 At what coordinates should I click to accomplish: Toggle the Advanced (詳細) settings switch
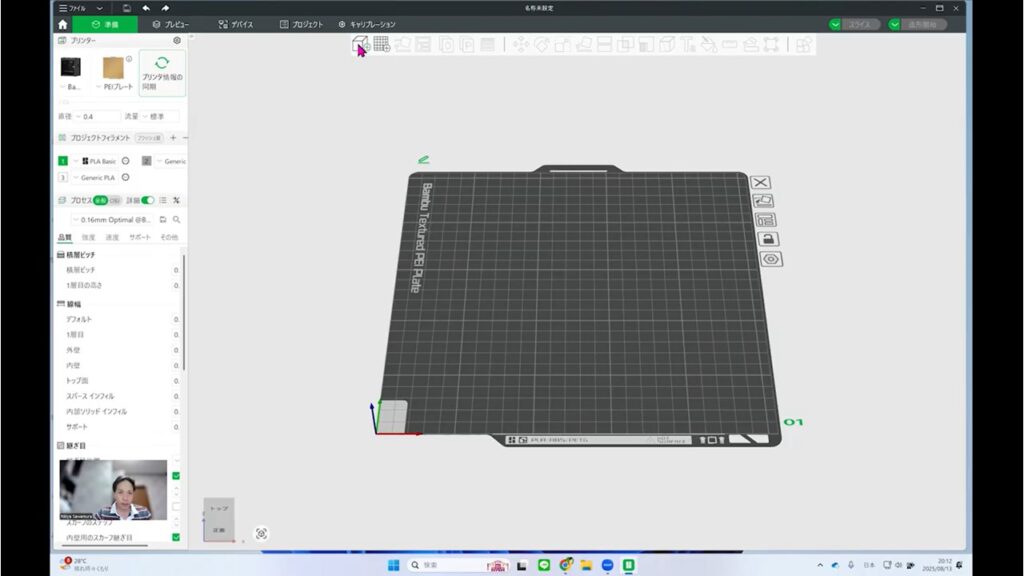(x=148, y=200)
